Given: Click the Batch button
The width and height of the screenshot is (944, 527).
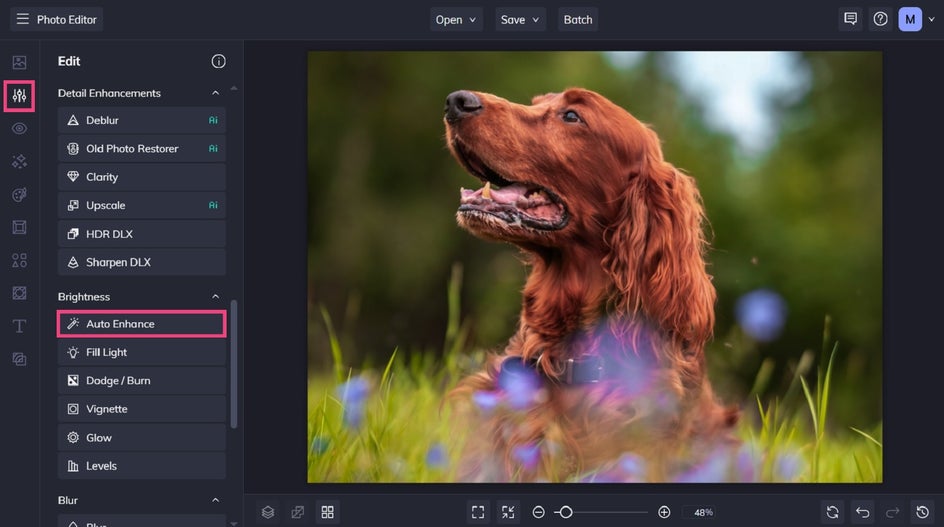Looking at the screenshot, I should tap(578, 19).
